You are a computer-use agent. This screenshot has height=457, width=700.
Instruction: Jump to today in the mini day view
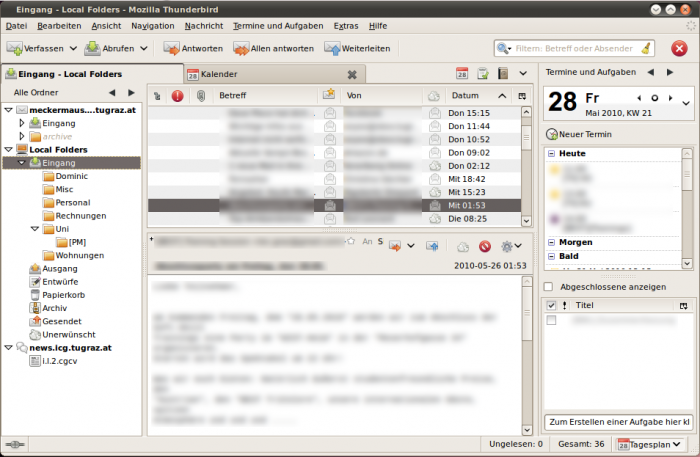pyautogui.click(x=654, y=98)
